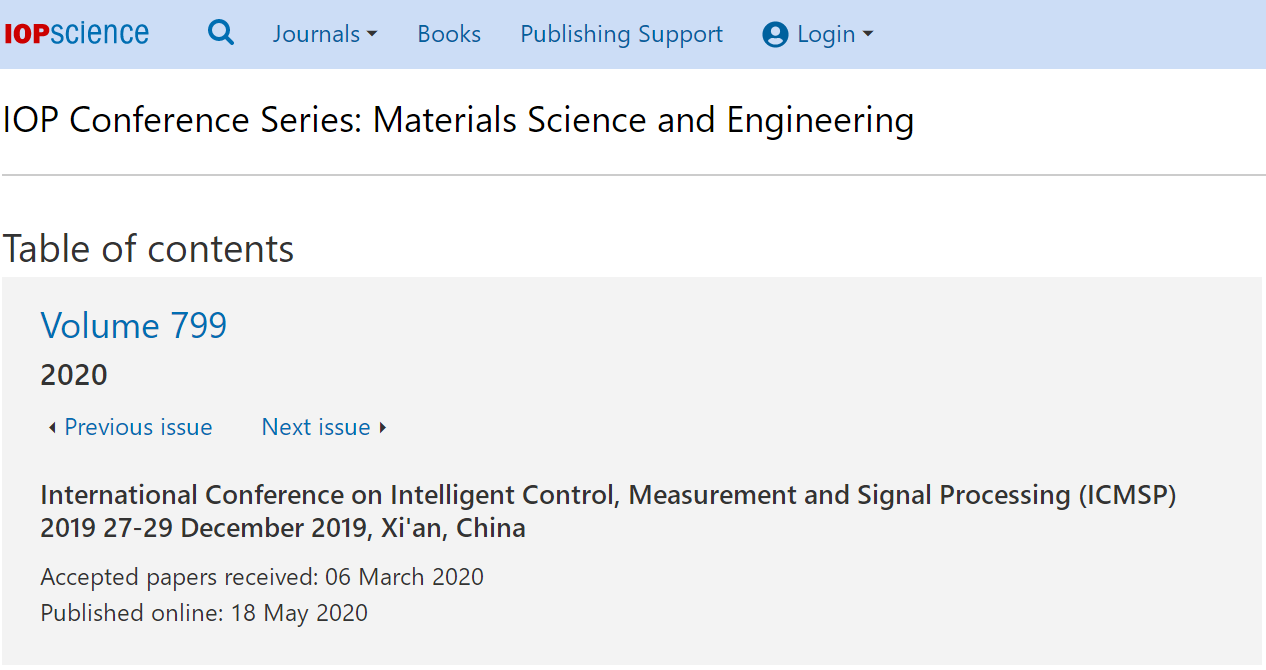Open the Journals menu
Viewport: 1266px width, 670px height.
pyautogui.click(x=325, y=34)
